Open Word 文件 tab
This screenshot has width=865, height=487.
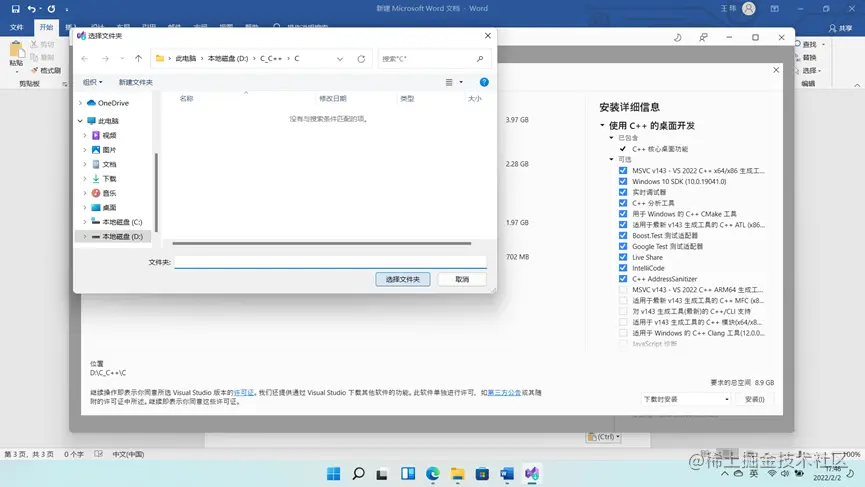[17, 27]
